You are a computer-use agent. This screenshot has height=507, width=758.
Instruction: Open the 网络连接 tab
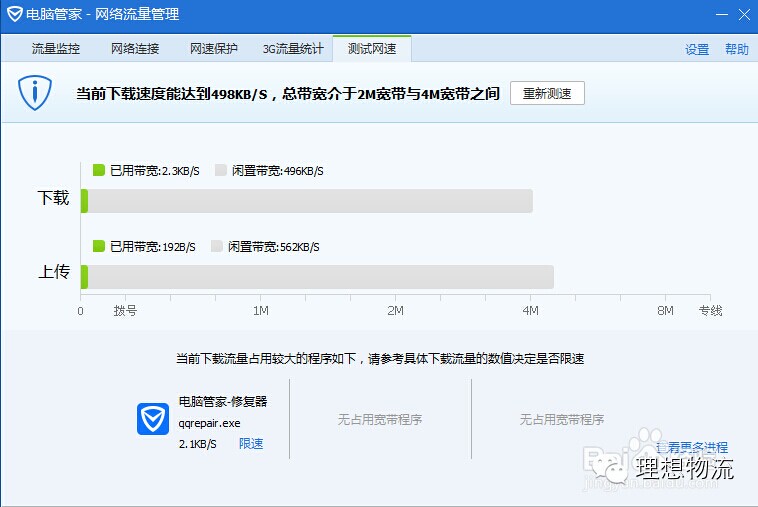(x=135, y=49)
